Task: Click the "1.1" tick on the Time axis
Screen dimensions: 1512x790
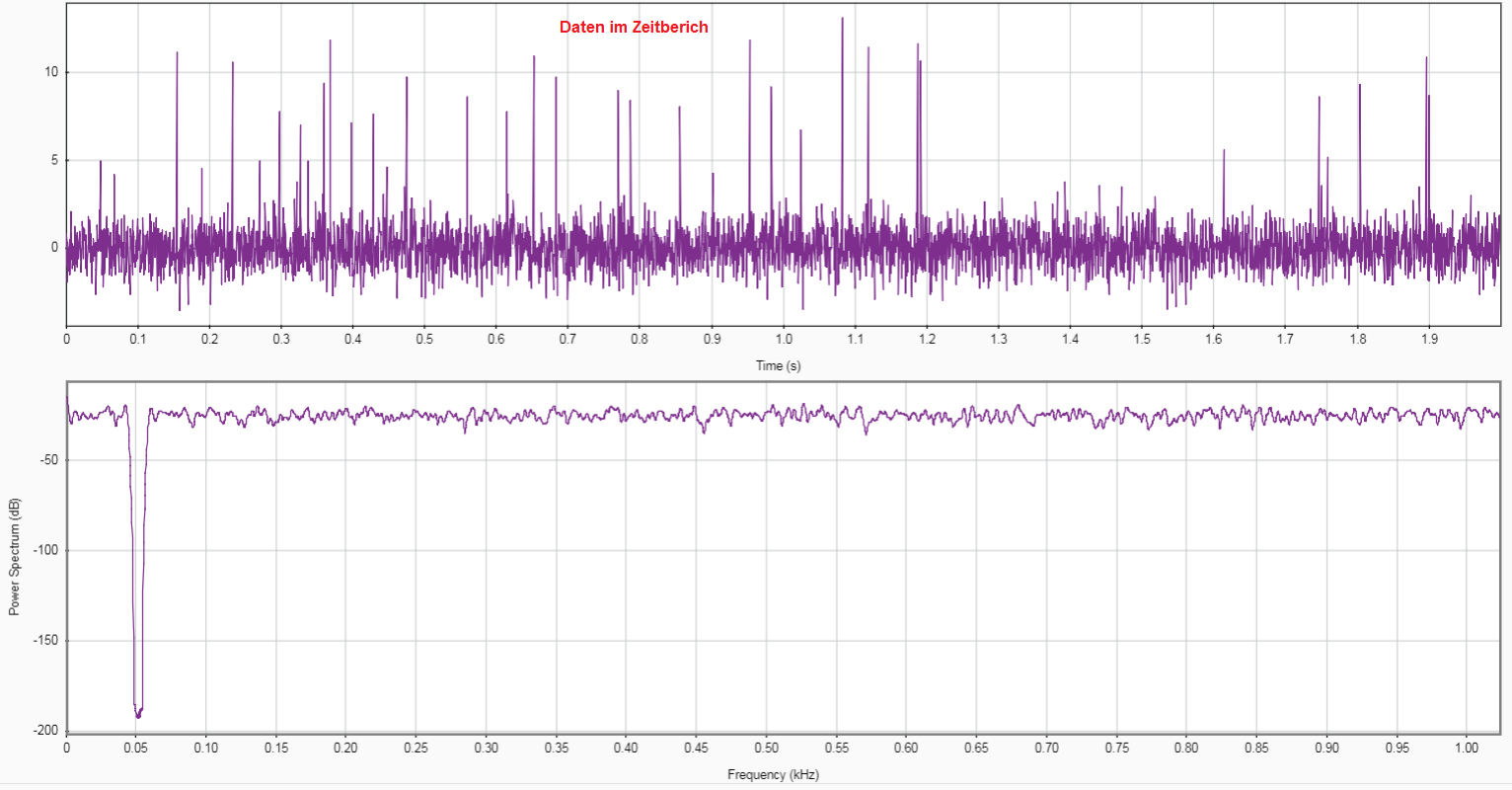Action: [x=855, y=340]
